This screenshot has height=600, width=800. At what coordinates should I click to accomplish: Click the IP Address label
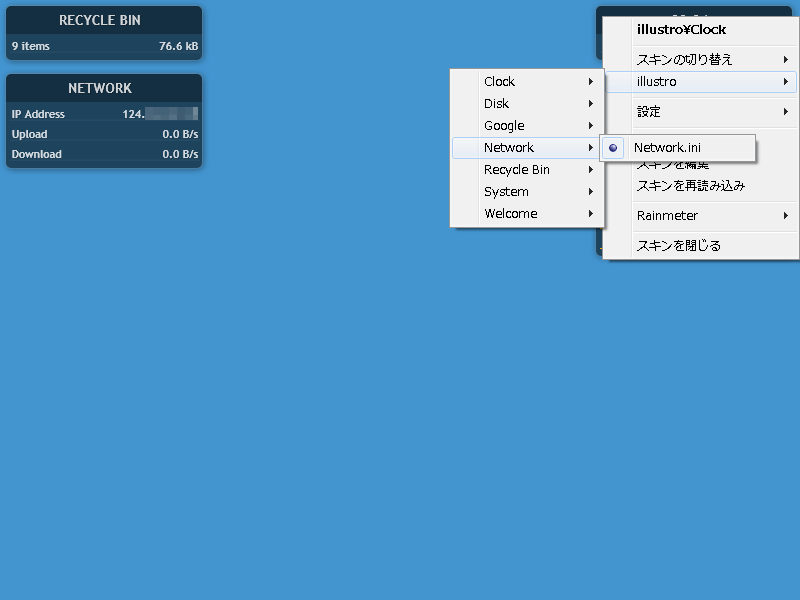pyautogui.click(x=38, y=114)
